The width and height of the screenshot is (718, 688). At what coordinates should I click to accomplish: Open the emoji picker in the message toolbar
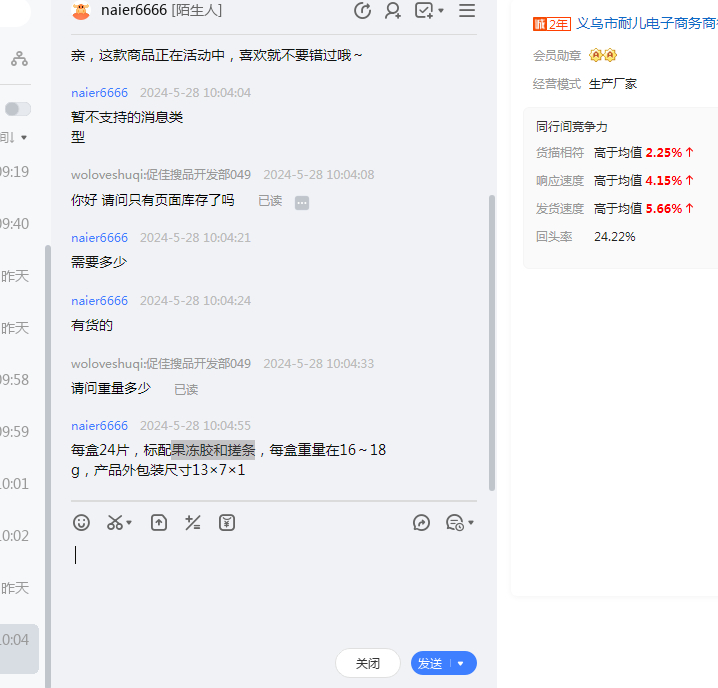pos(82,522)
